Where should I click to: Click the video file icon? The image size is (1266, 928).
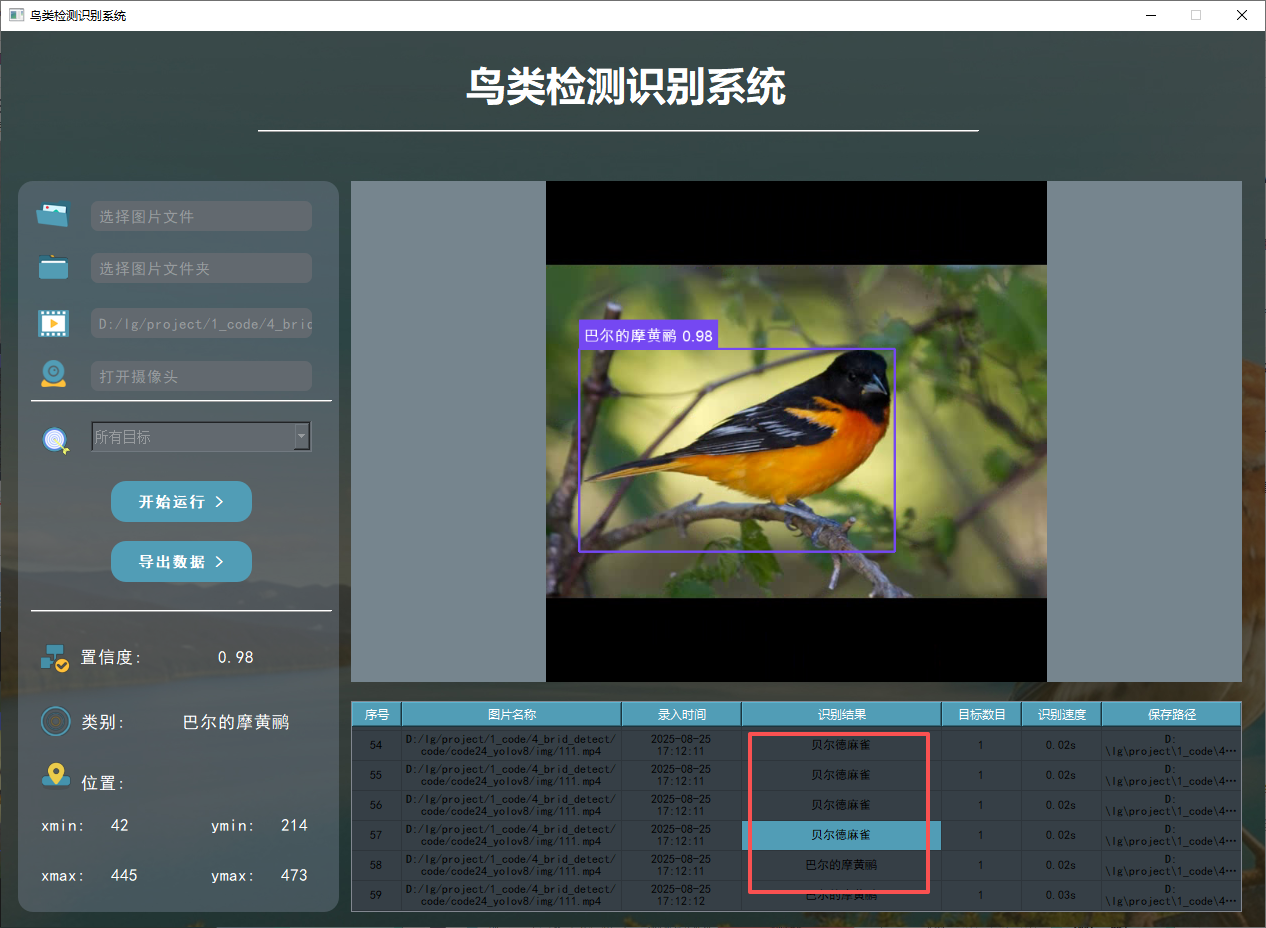pos(53,323)
